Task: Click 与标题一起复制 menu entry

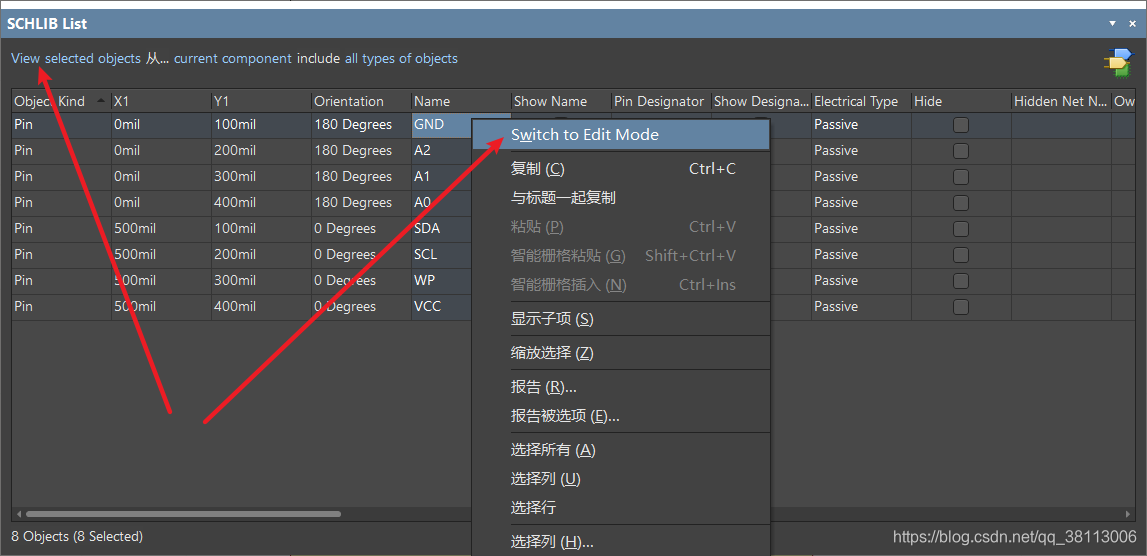Action: 563,198
